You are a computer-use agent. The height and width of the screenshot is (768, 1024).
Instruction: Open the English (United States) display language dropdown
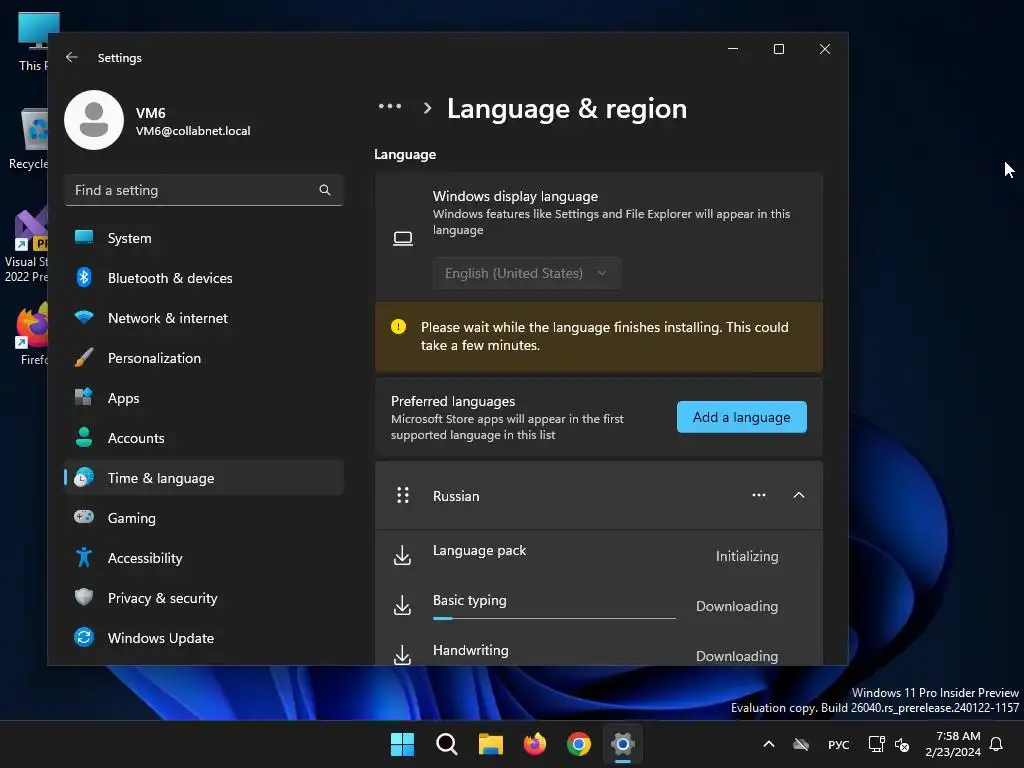point(526,273)
